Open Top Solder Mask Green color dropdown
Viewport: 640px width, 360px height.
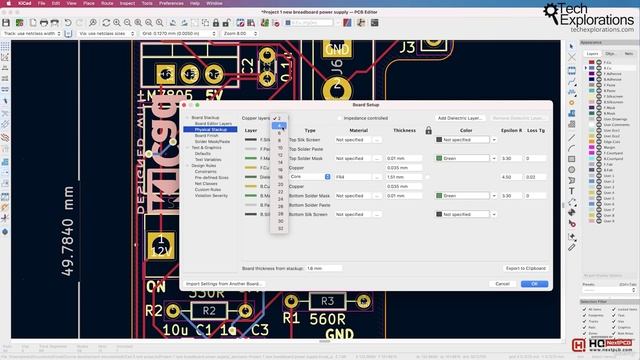494,158
